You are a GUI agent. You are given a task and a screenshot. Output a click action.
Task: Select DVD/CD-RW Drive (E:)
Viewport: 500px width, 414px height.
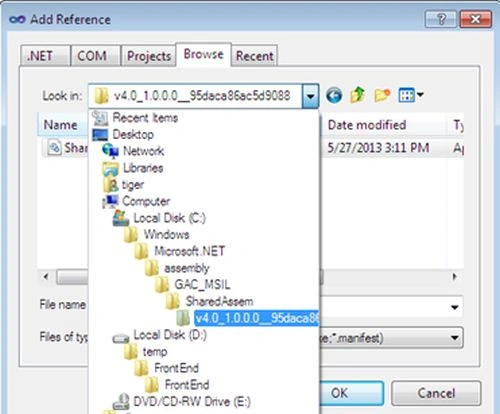[x=192, y=401]
